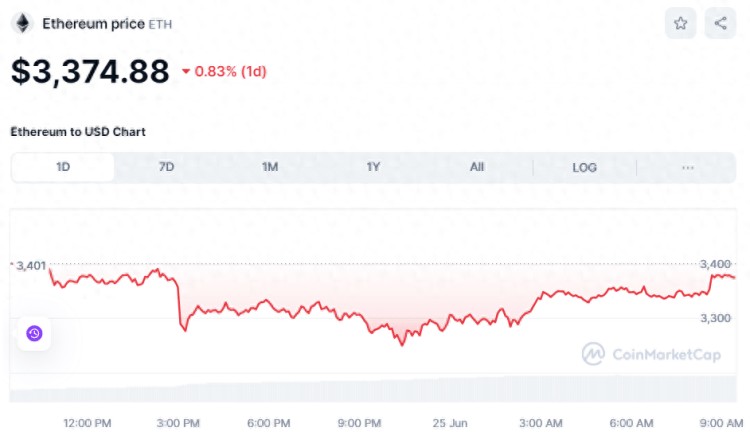Click the red down-arrow change indicator
This screenshot has height=443, width=750.
click(x=186, y=72)
